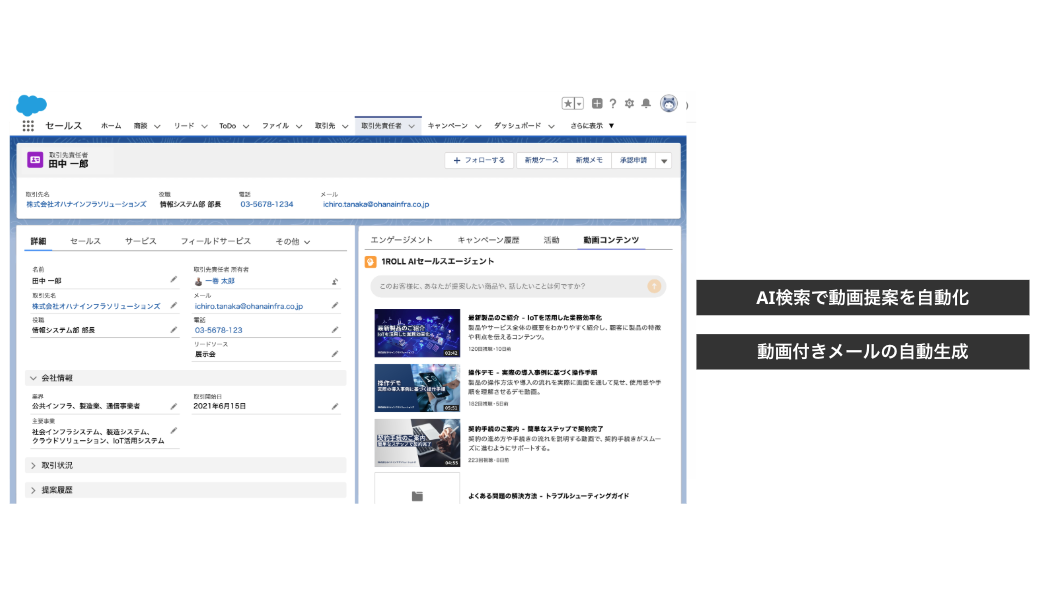Open the ichiro.tanaka email link in header

(376, 204)
